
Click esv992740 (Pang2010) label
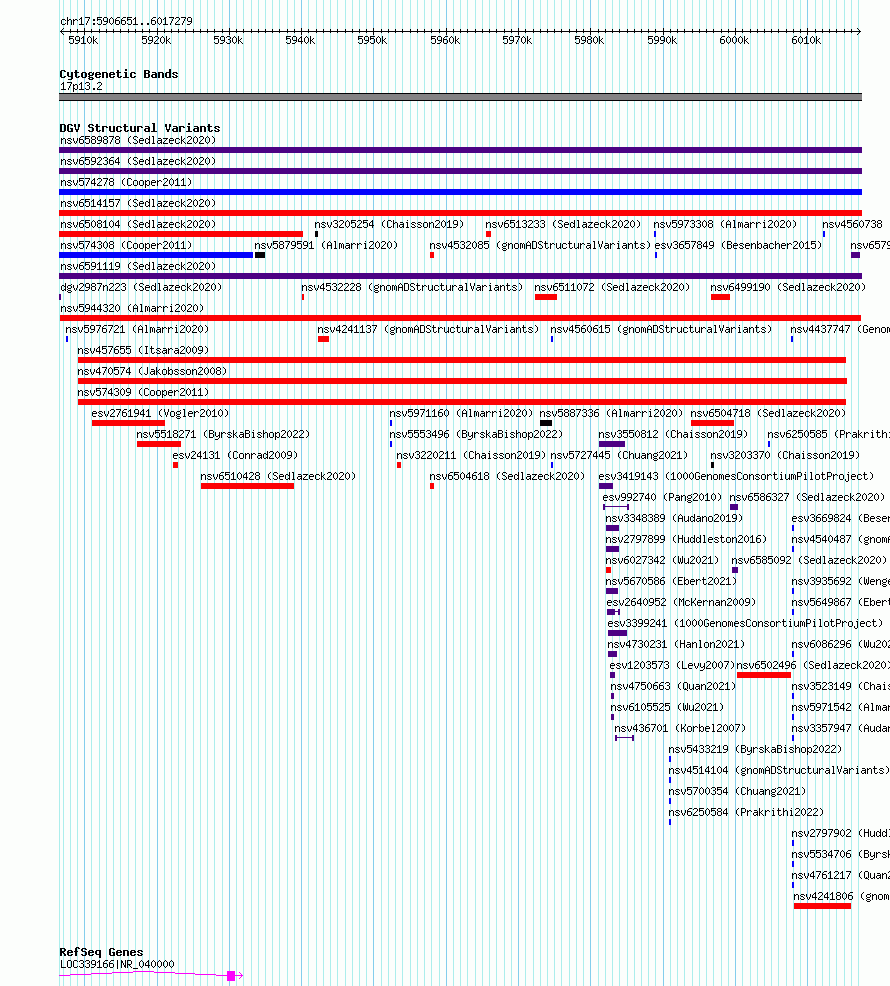click(x=662, y=497)
